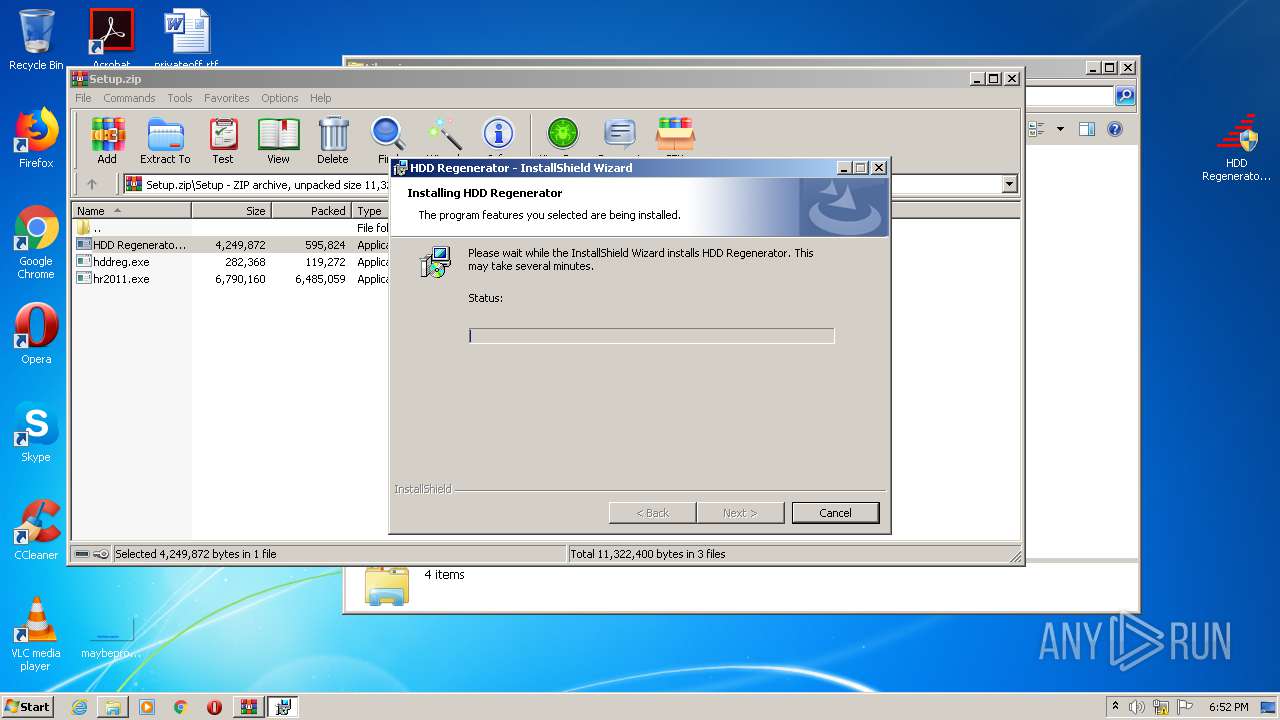Screen dimensions: 1280x720
Task: Click the Explorer window help icon
Action: click(1115, 129)
